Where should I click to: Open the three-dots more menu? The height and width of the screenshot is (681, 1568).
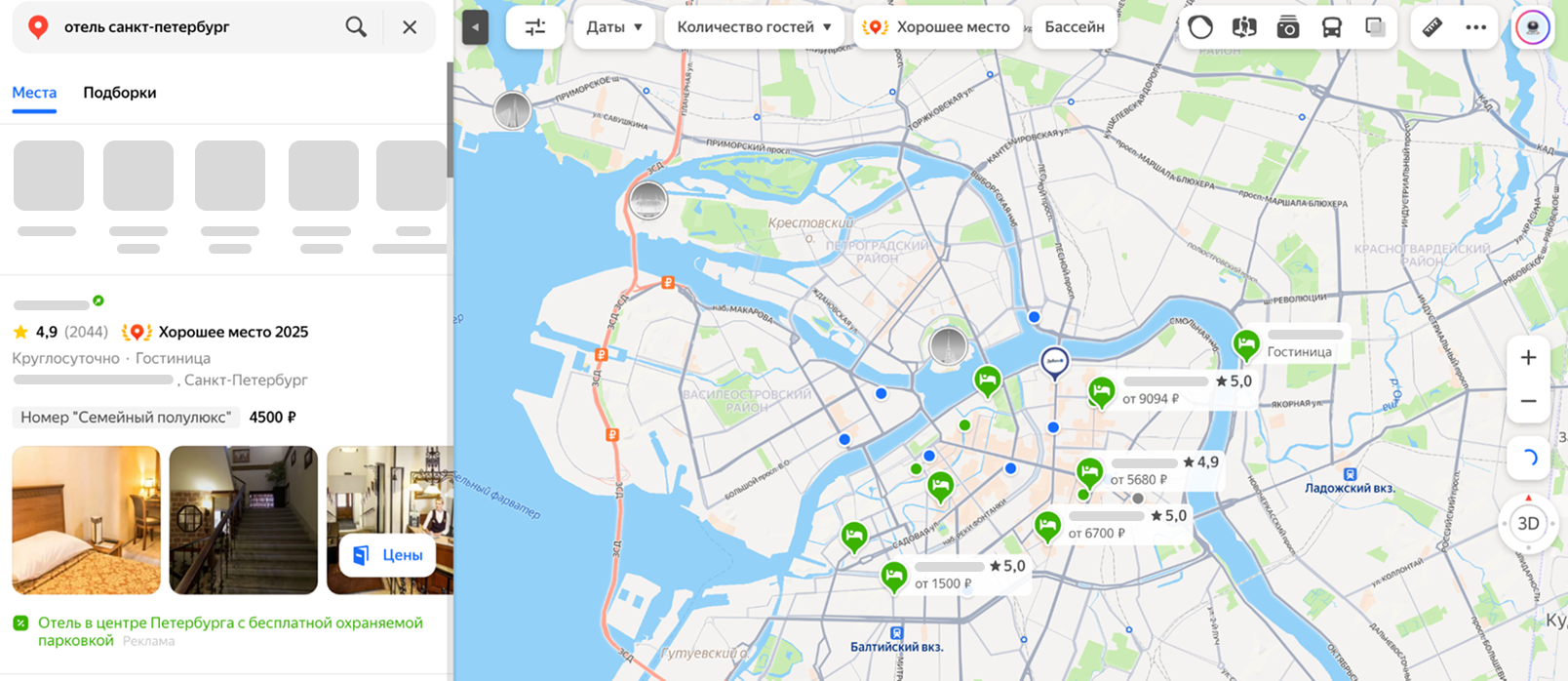pyautogui.click(x=1476, y=27)
